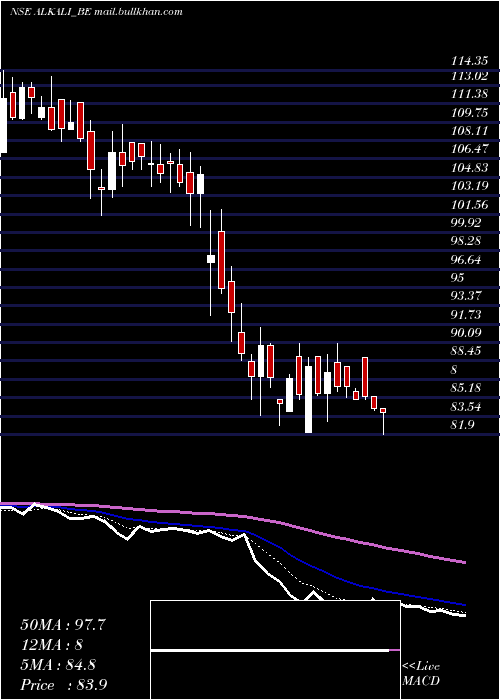Viewport: 500px width, 700px height.
Task: Click the 50MA : 97.7 readout
Action: click(63, 625)
